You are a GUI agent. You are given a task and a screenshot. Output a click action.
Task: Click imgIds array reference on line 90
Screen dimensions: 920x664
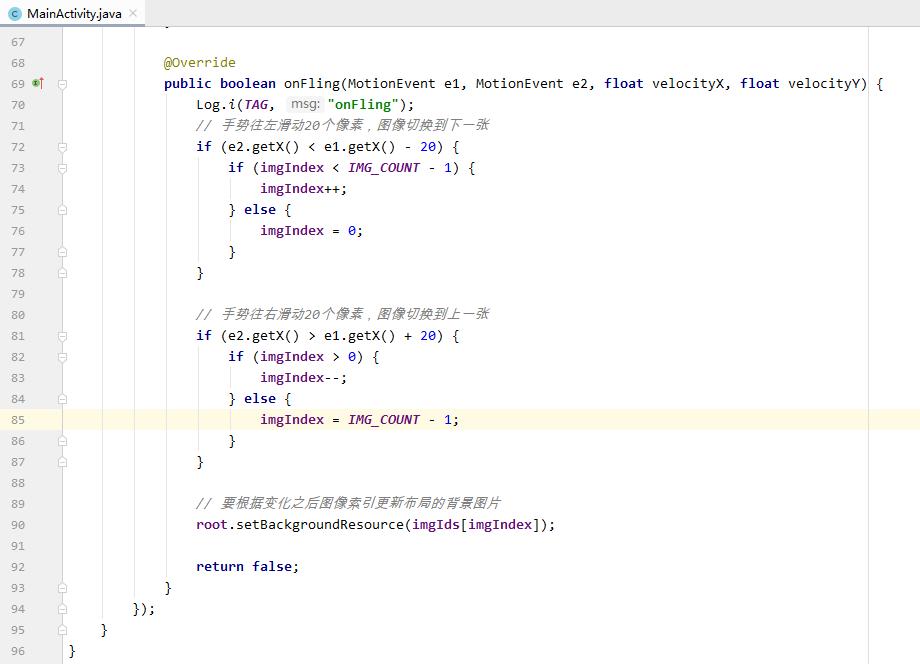click(x=435, y=524)
